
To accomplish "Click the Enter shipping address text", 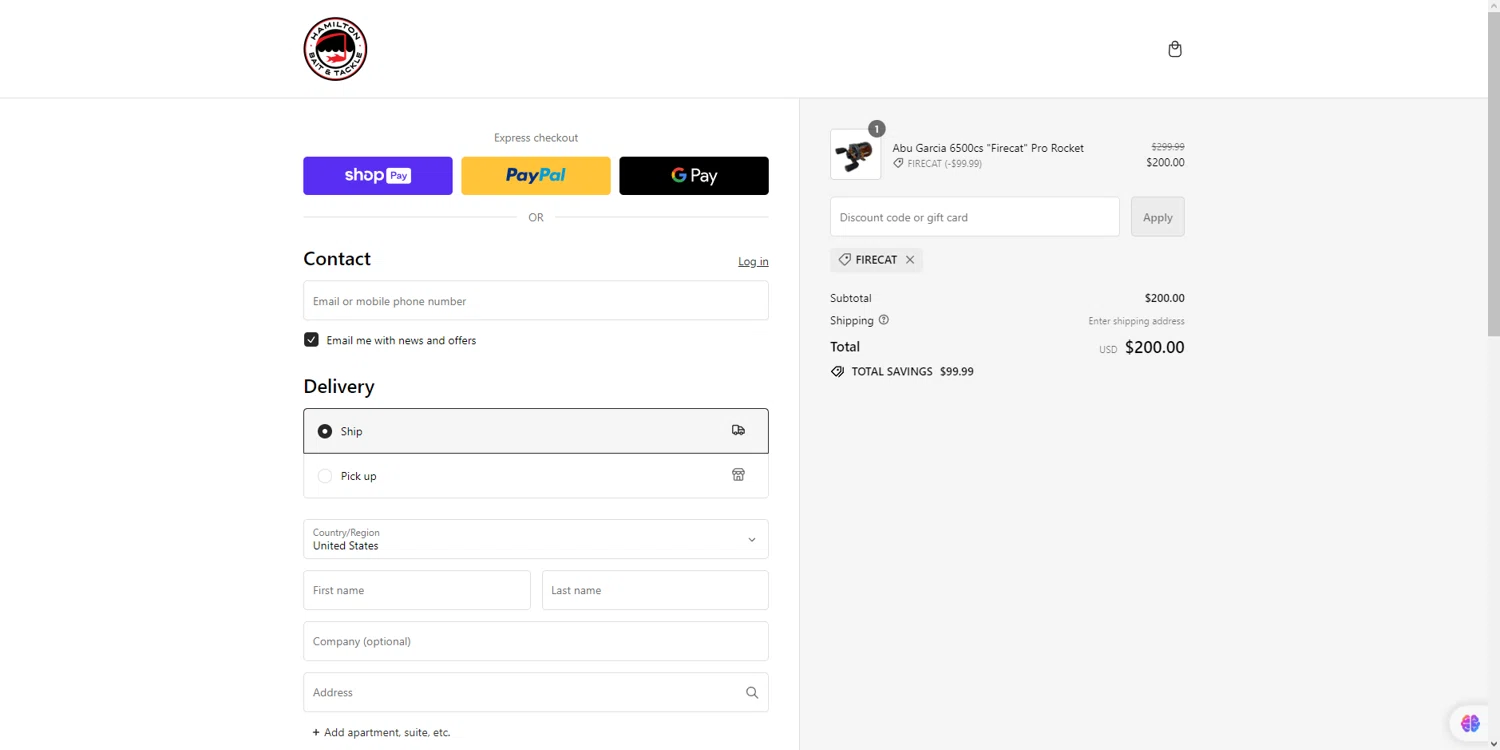I will (x=1136, y=321).
